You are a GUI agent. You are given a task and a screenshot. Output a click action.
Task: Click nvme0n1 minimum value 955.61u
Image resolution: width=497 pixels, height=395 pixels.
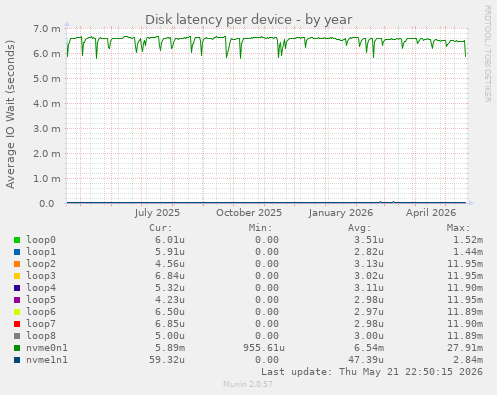click(x=264, y=348)
